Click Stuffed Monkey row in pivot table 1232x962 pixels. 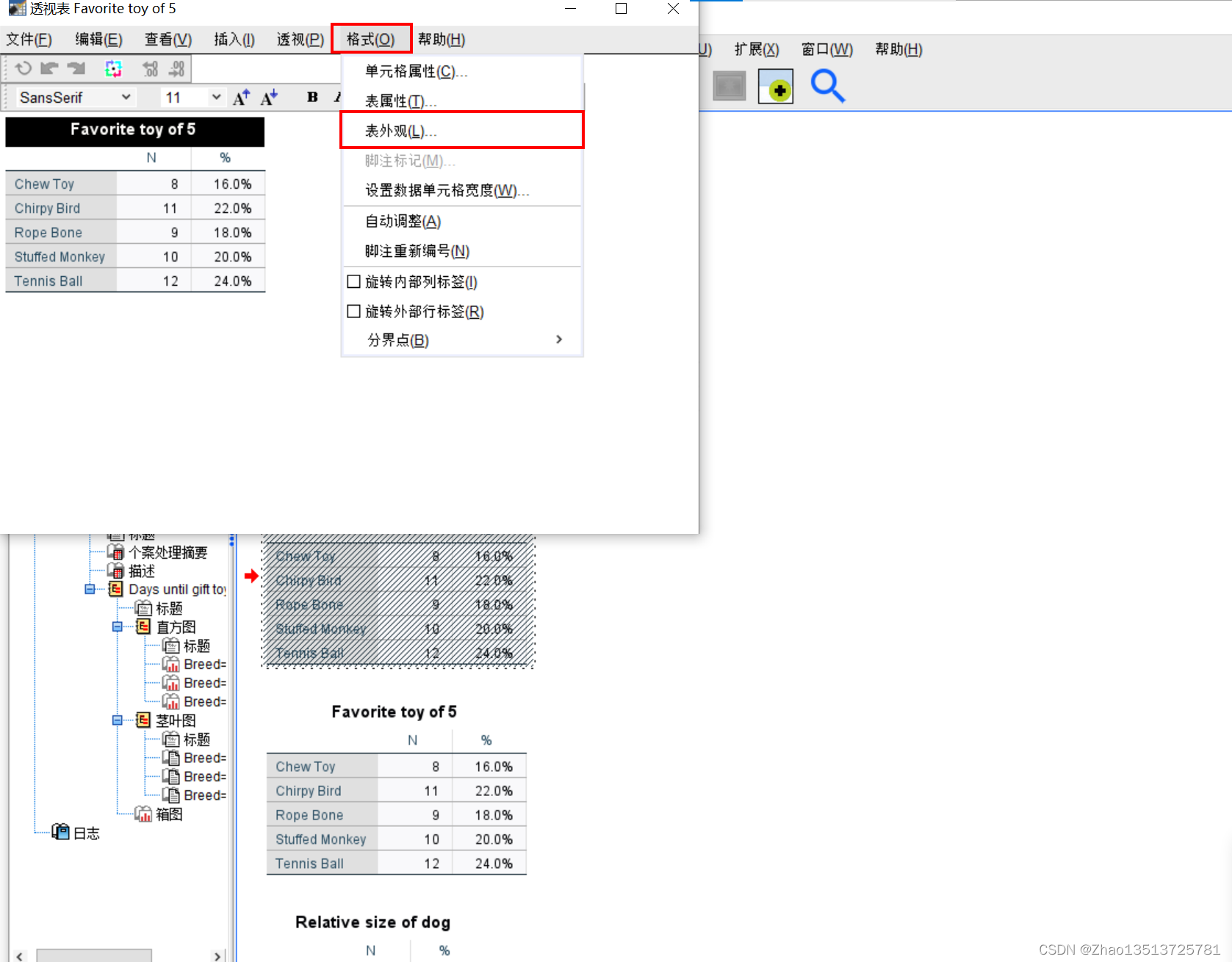(60, 257)
